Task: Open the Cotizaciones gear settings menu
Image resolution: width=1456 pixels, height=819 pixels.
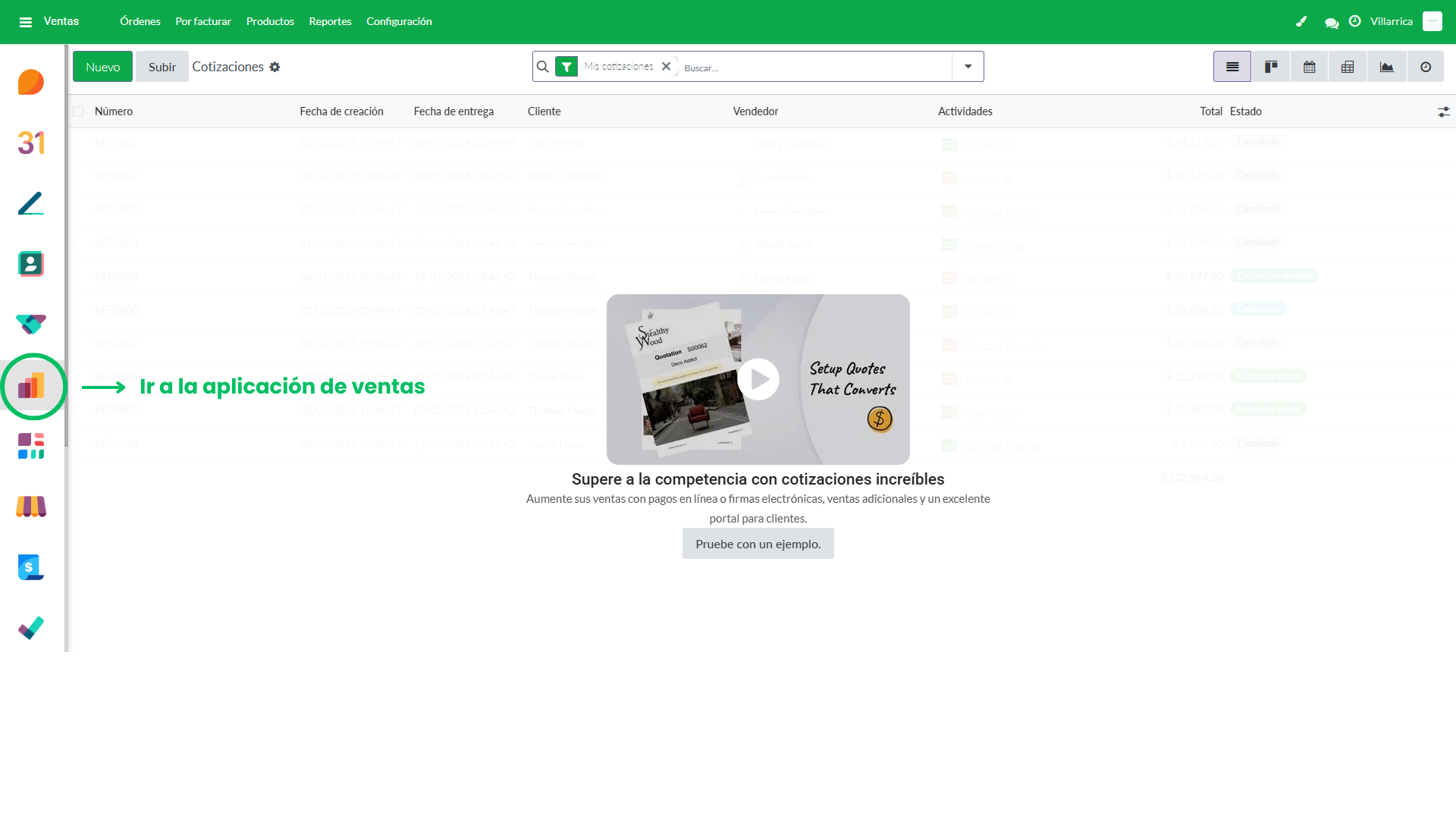Action: [276, 67]
